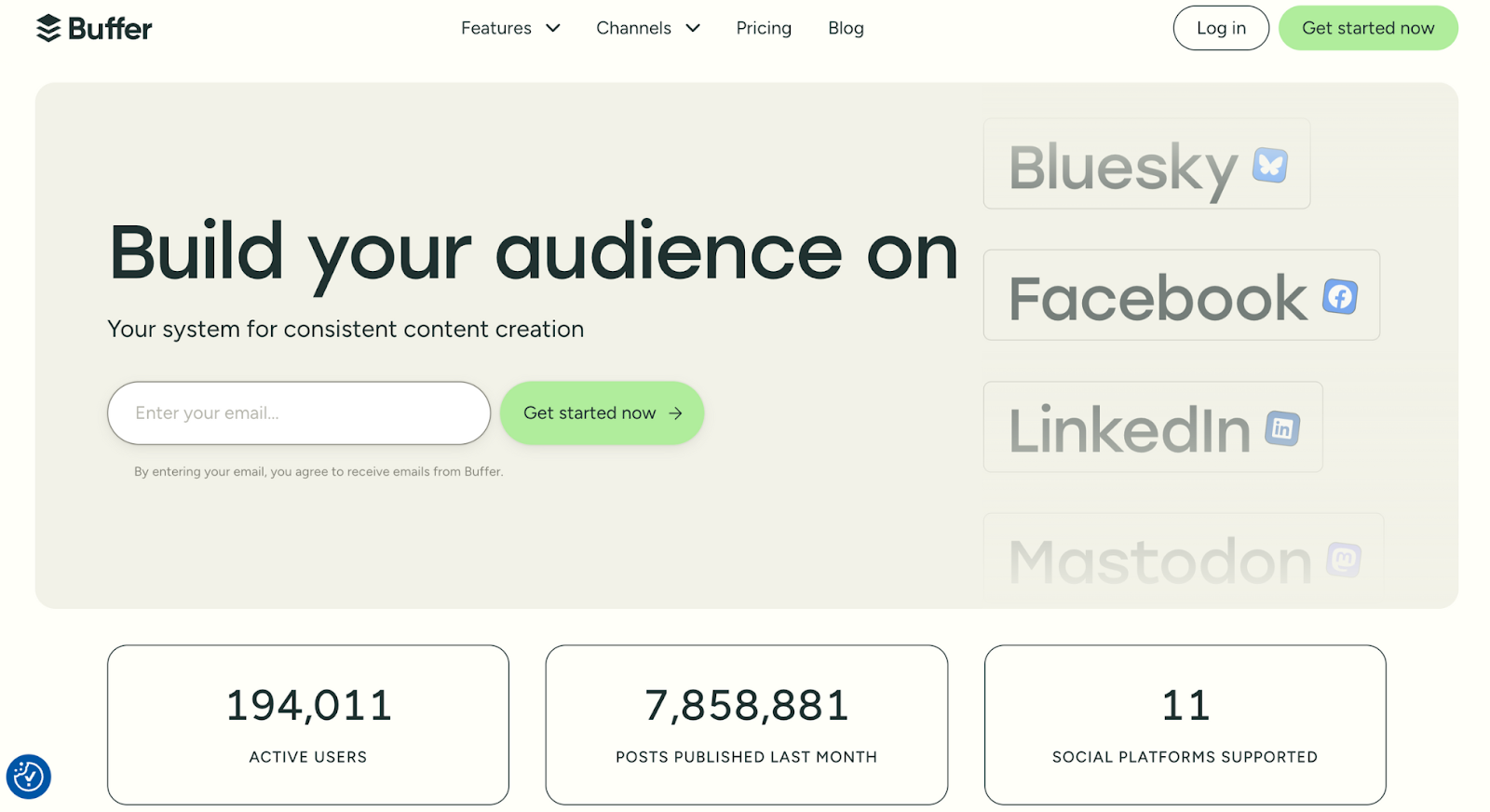Screen dimensions: 1490x812
Task: Click the Facebook icon next to Facebook
Action: pos(1340,297)
